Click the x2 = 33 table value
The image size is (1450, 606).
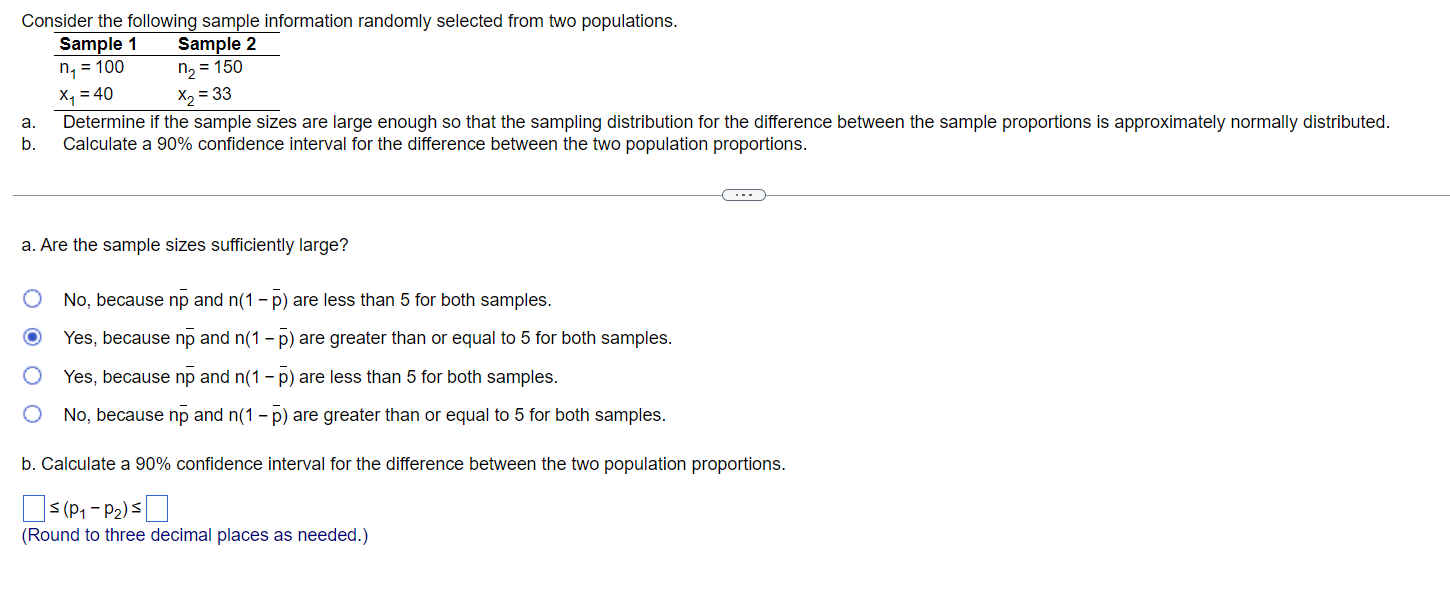point(203,94)
